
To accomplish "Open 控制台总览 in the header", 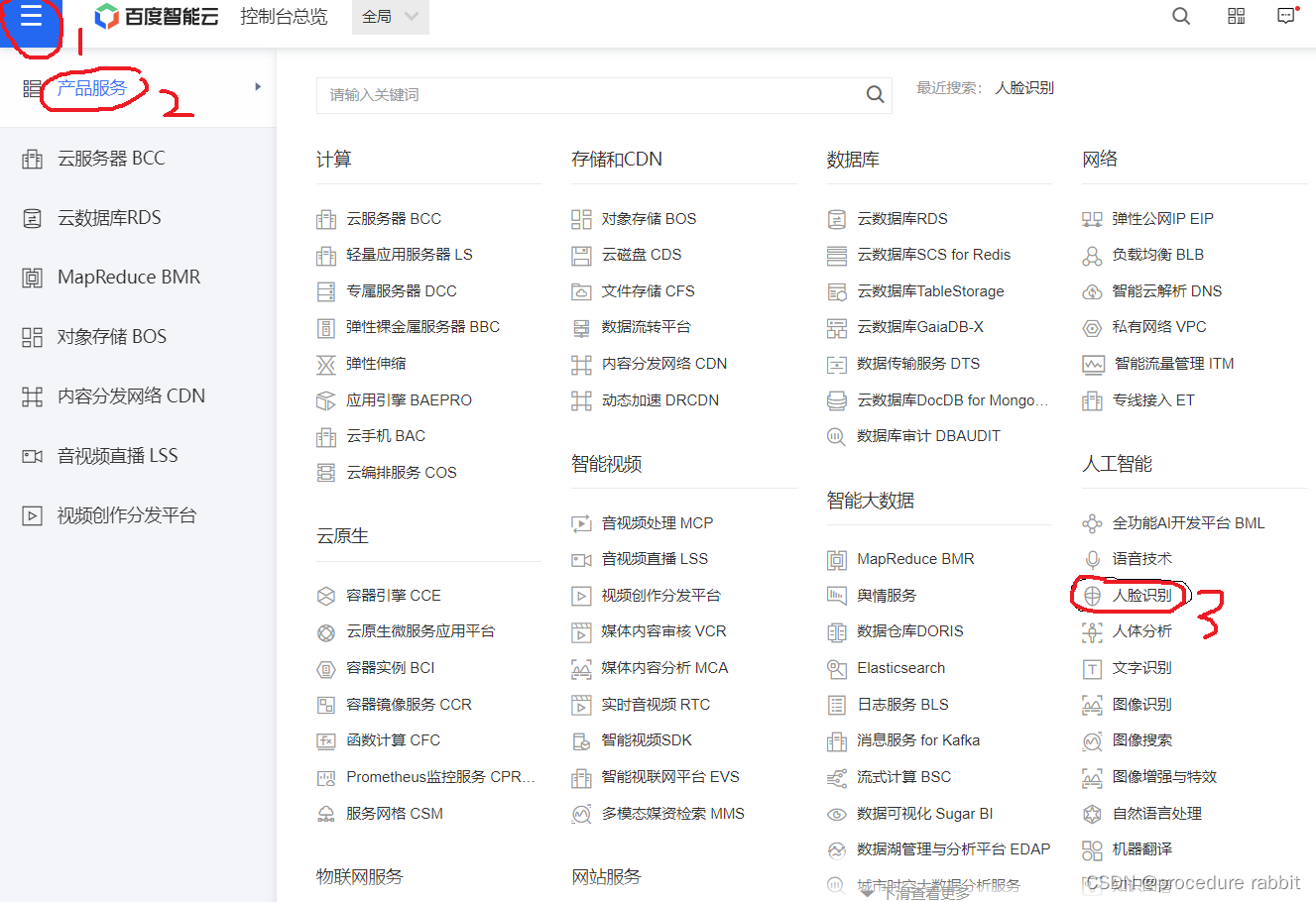I will 284,17.
